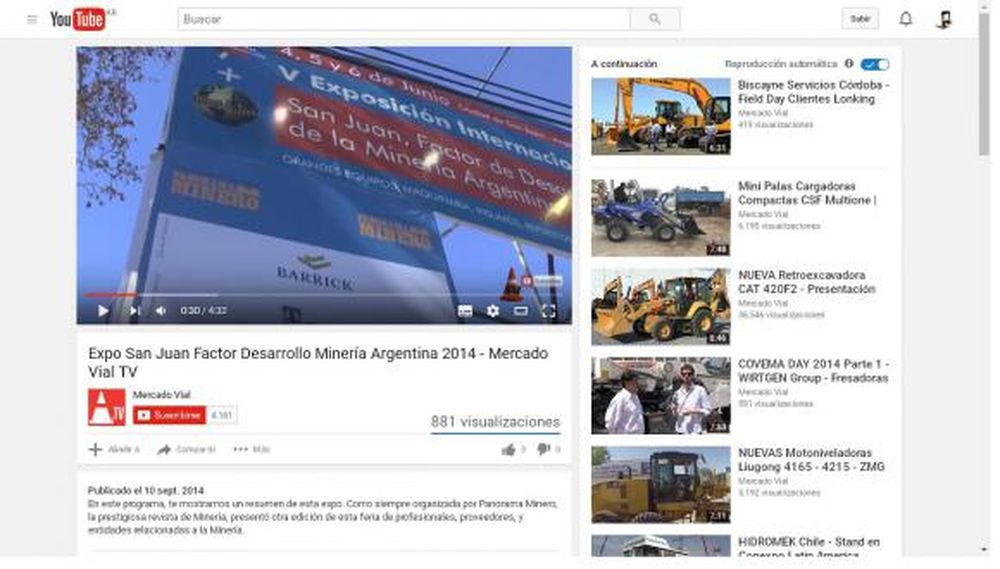Click the subscribe watermark in the video

pos(541,281)
